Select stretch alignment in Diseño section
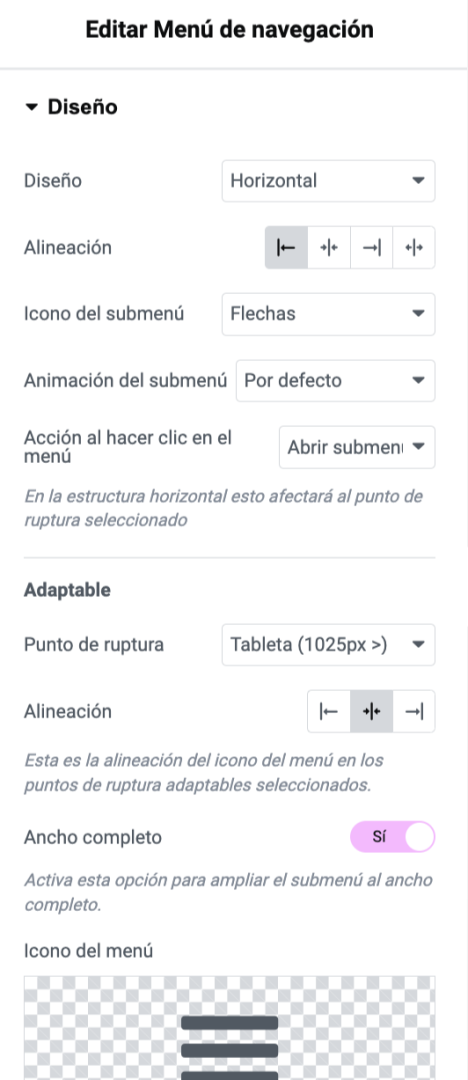Viewport: 468px width, 1080px height. (414, 247)
